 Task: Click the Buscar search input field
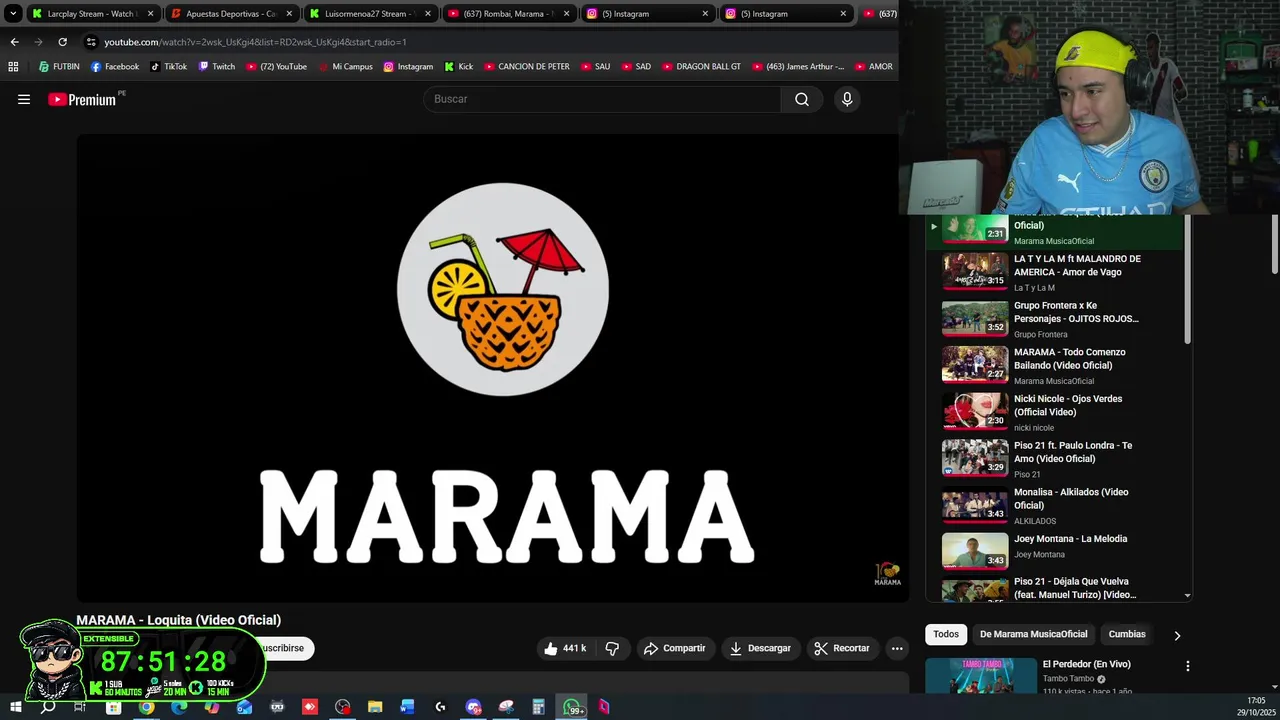click(602, 99)
